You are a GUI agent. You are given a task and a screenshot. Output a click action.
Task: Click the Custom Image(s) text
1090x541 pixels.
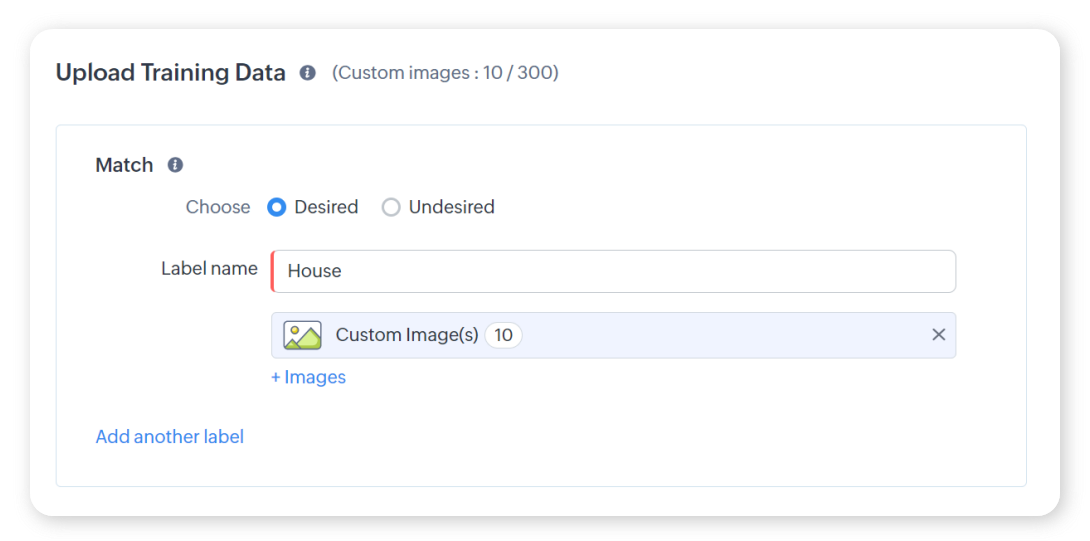click(x=407, y=335)
